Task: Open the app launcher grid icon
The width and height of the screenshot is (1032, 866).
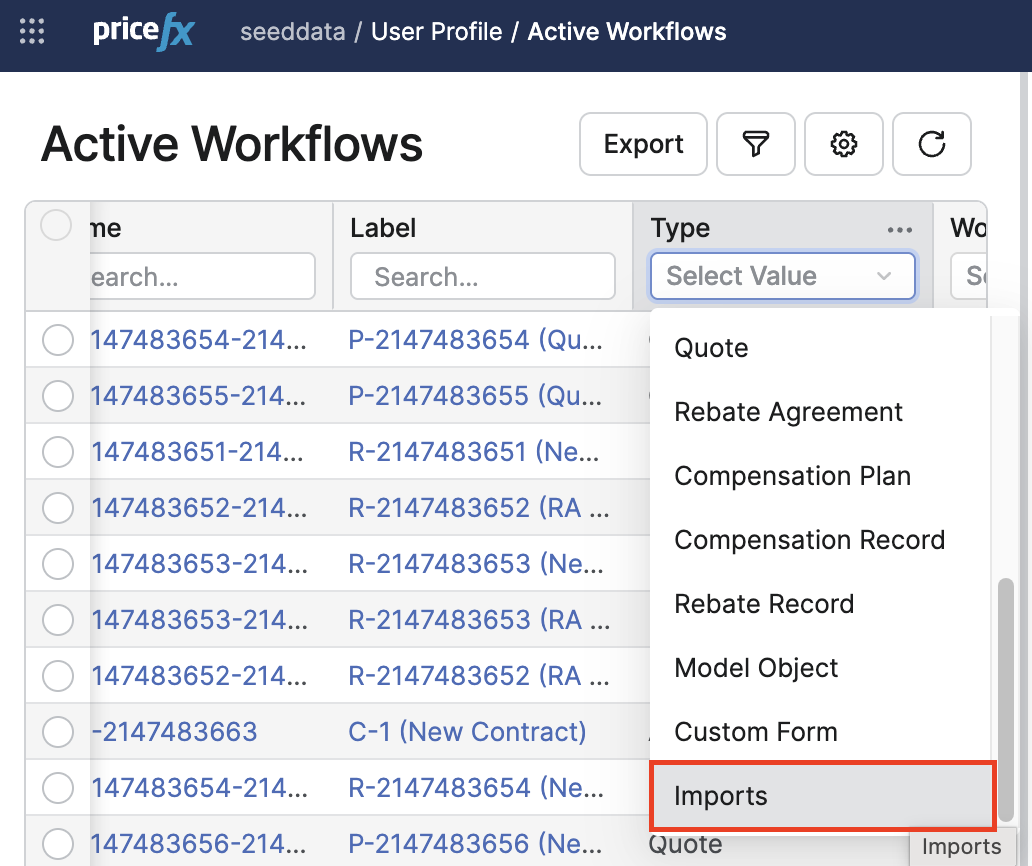Action: tap(32, 32)
